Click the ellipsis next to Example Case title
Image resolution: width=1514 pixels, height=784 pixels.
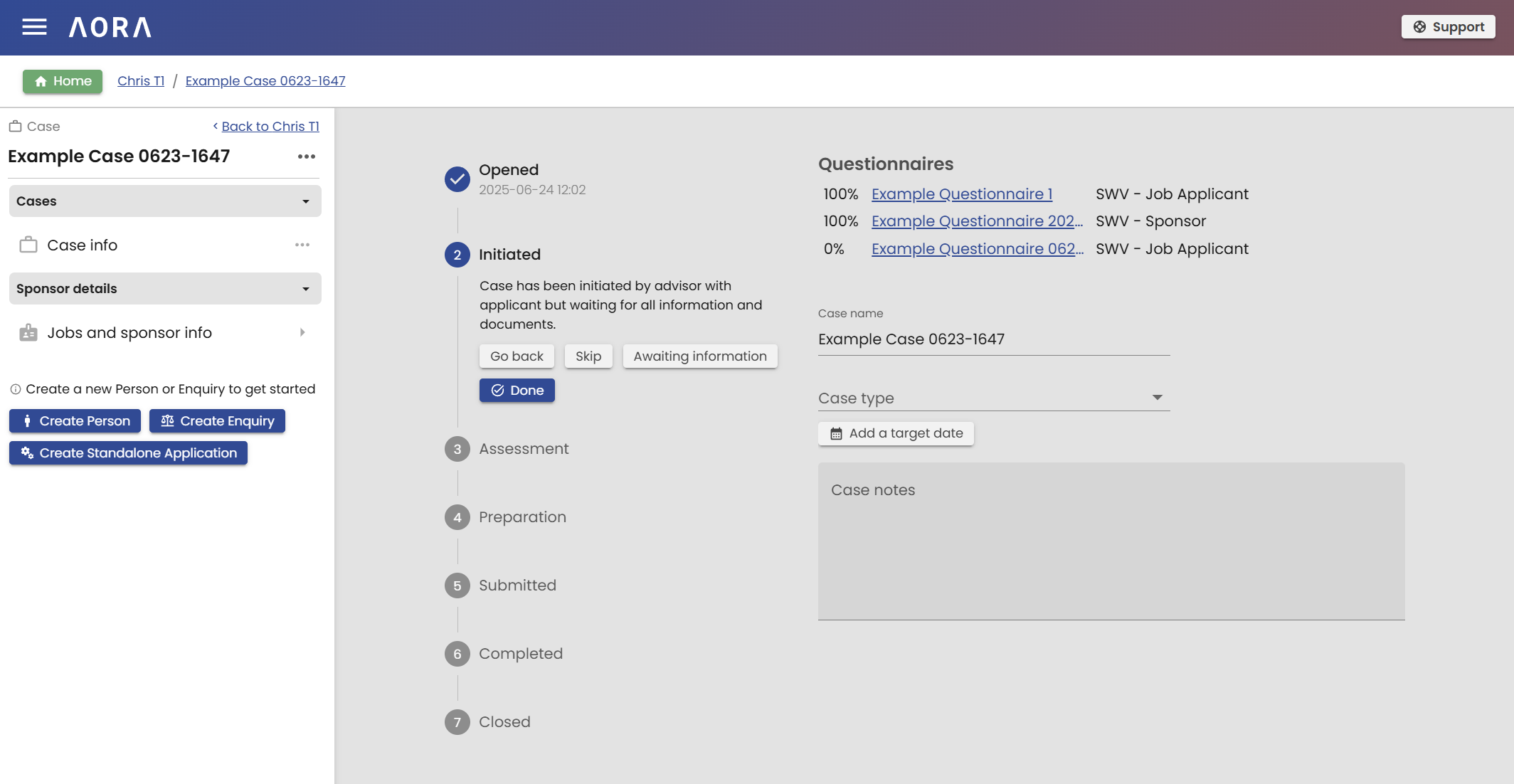click(x=306, y=157)
